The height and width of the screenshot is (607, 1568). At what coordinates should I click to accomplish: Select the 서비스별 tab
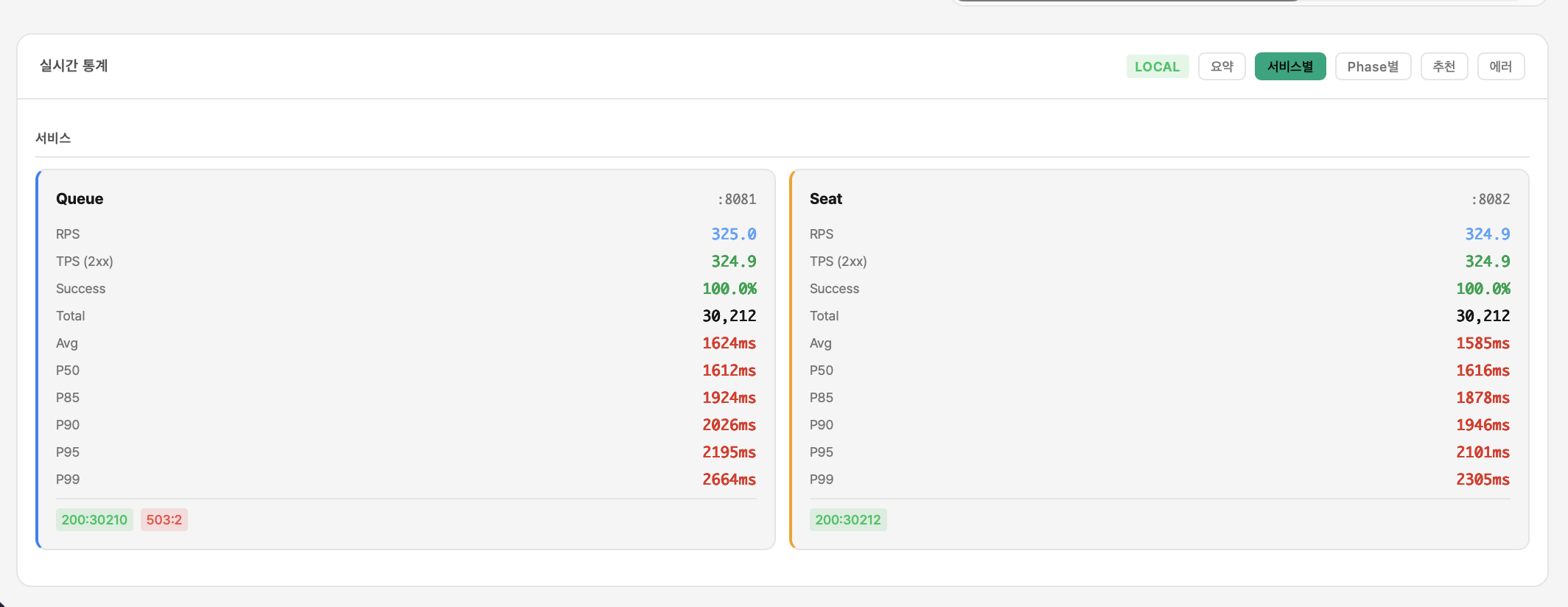point(1289,66)
